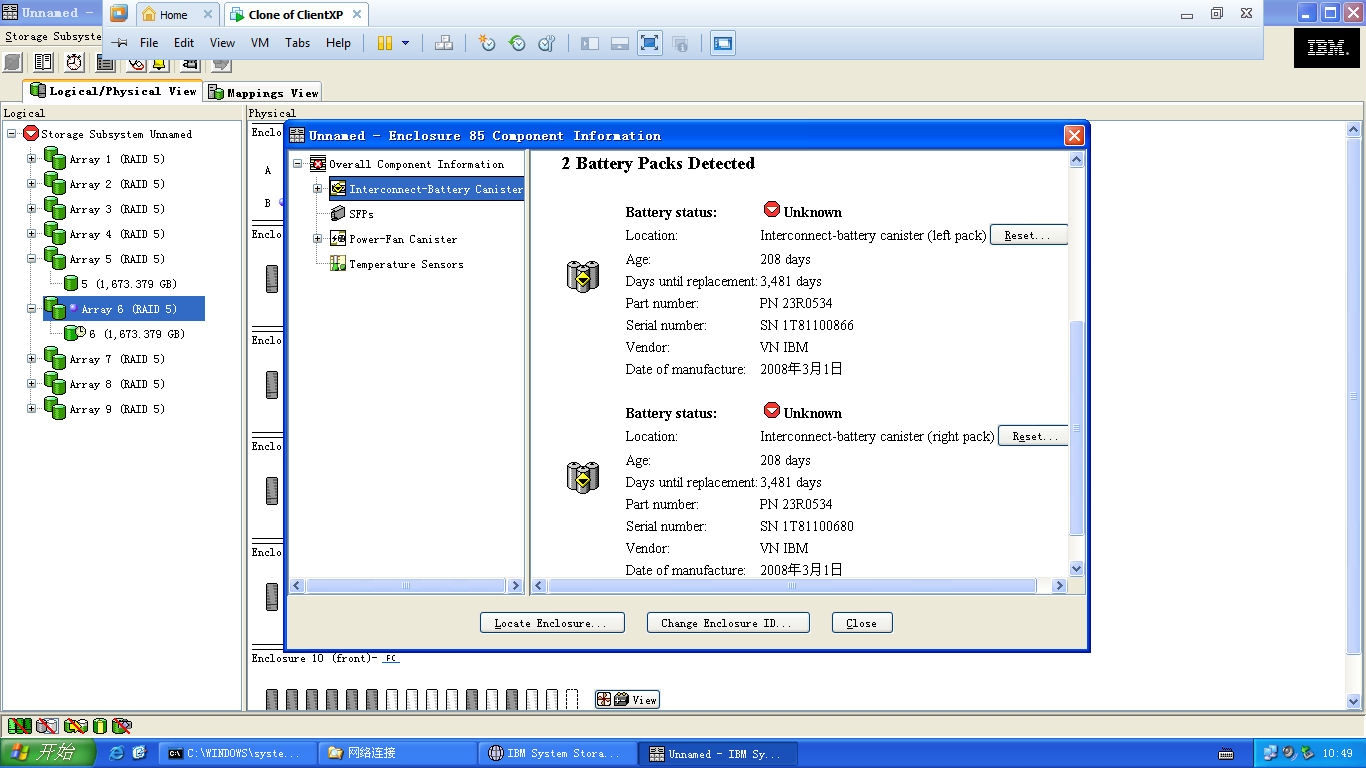Collapse Overall Component Information node
This screenshot has width=1366, height=768.
tap(298, 164)
